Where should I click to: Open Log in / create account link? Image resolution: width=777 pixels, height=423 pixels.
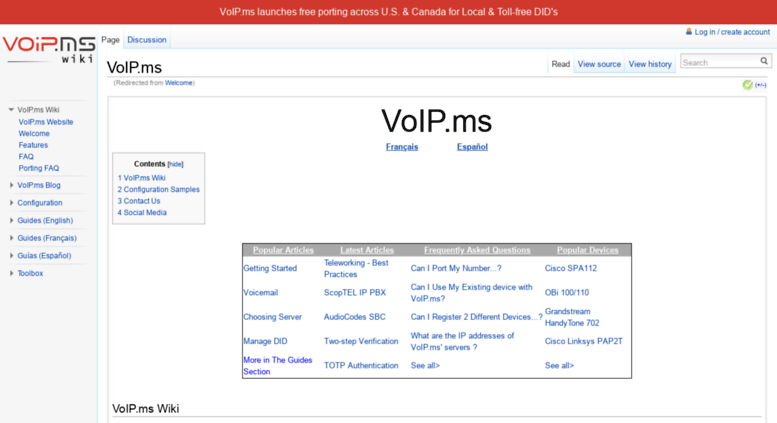point(732,32)
